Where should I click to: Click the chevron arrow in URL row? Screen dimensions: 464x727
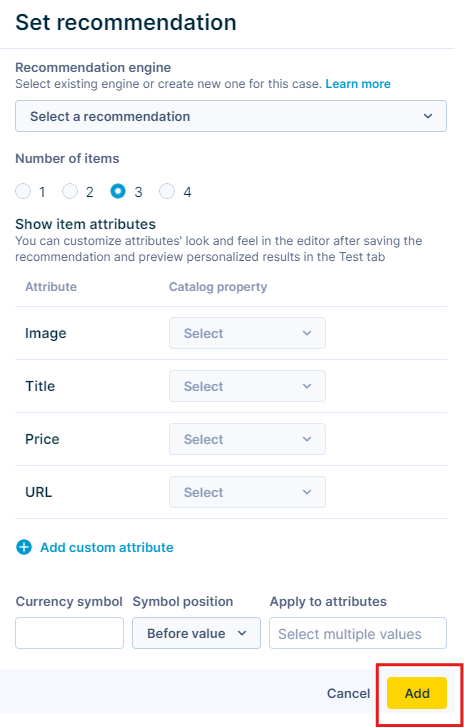(x=306, y=492)
